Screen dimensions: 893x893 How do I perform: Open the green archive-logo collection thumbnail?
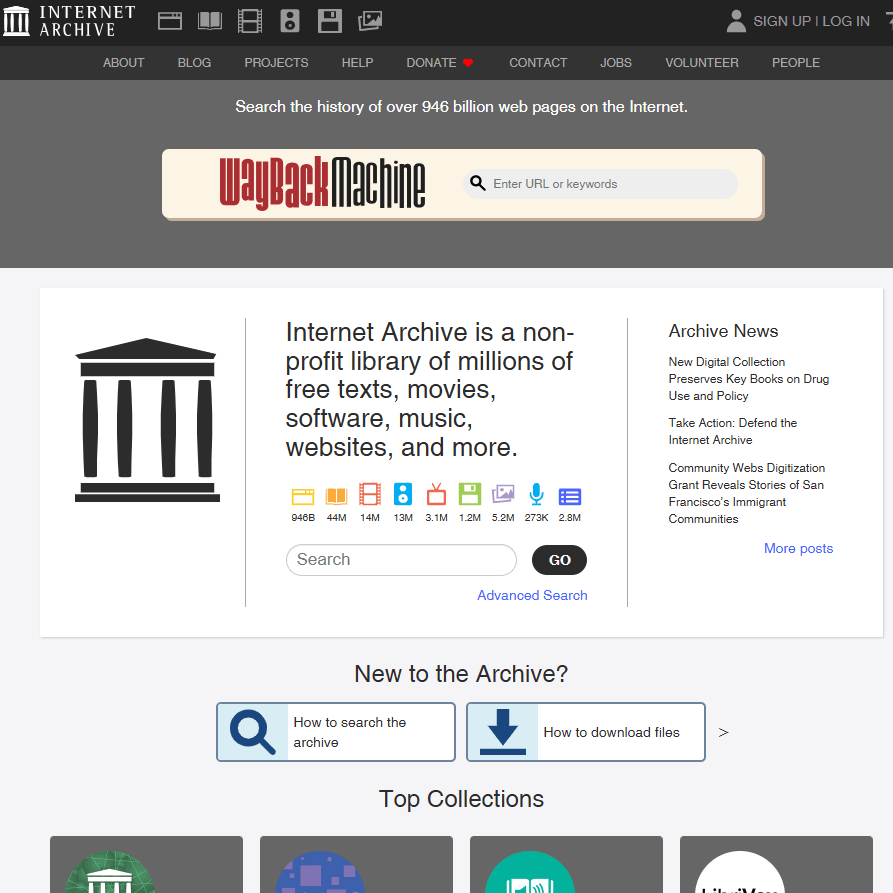(x=110, y=872)
